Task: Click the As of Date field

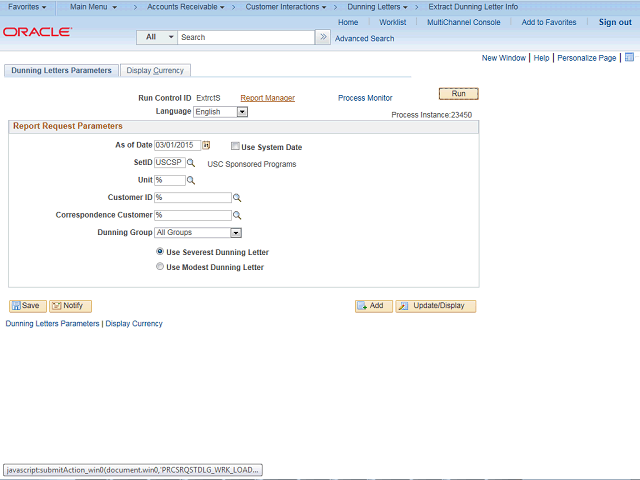Action: 178,145
